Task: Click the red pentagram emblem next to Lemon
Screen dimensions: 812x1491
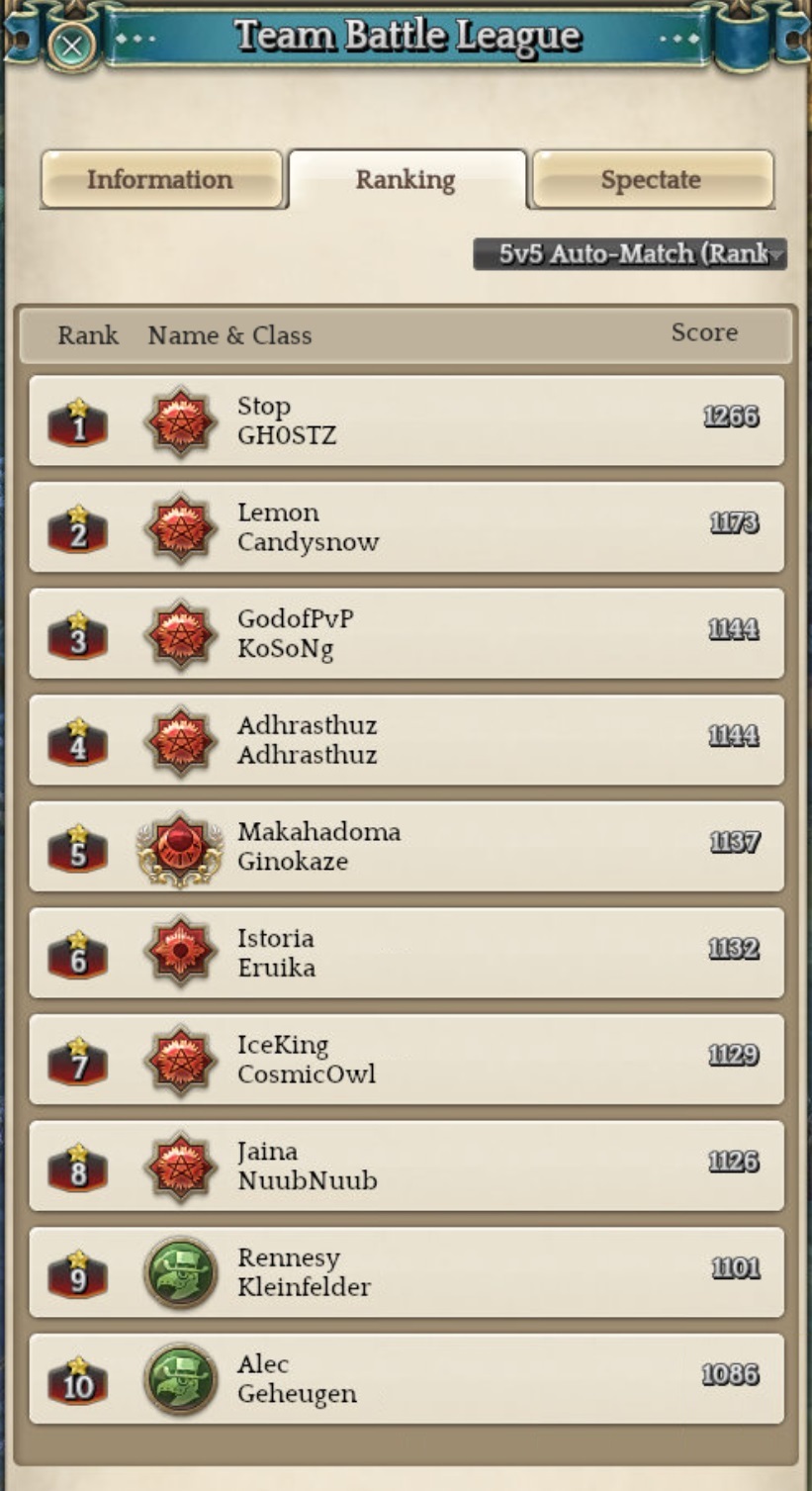Action: click(180, 527)
